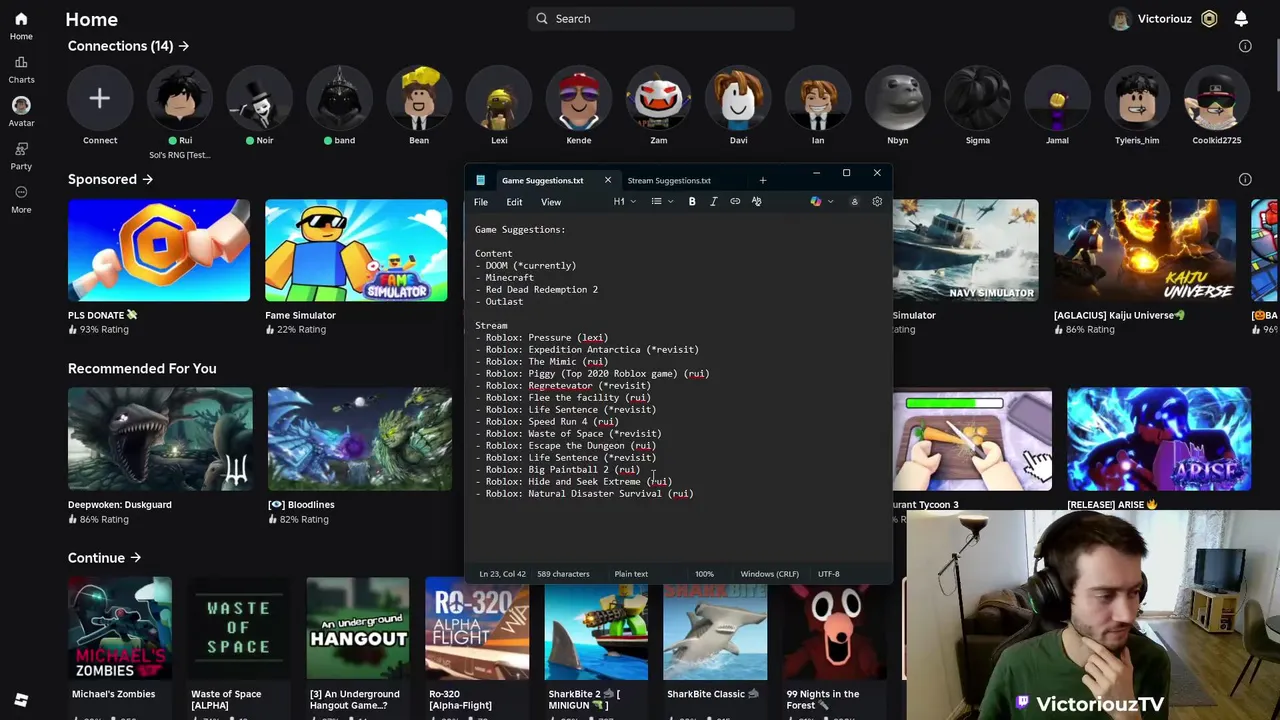This screenshot has height=720, width=1280.
Task: Open Davi's avatar in Connections
Action: 738,98
